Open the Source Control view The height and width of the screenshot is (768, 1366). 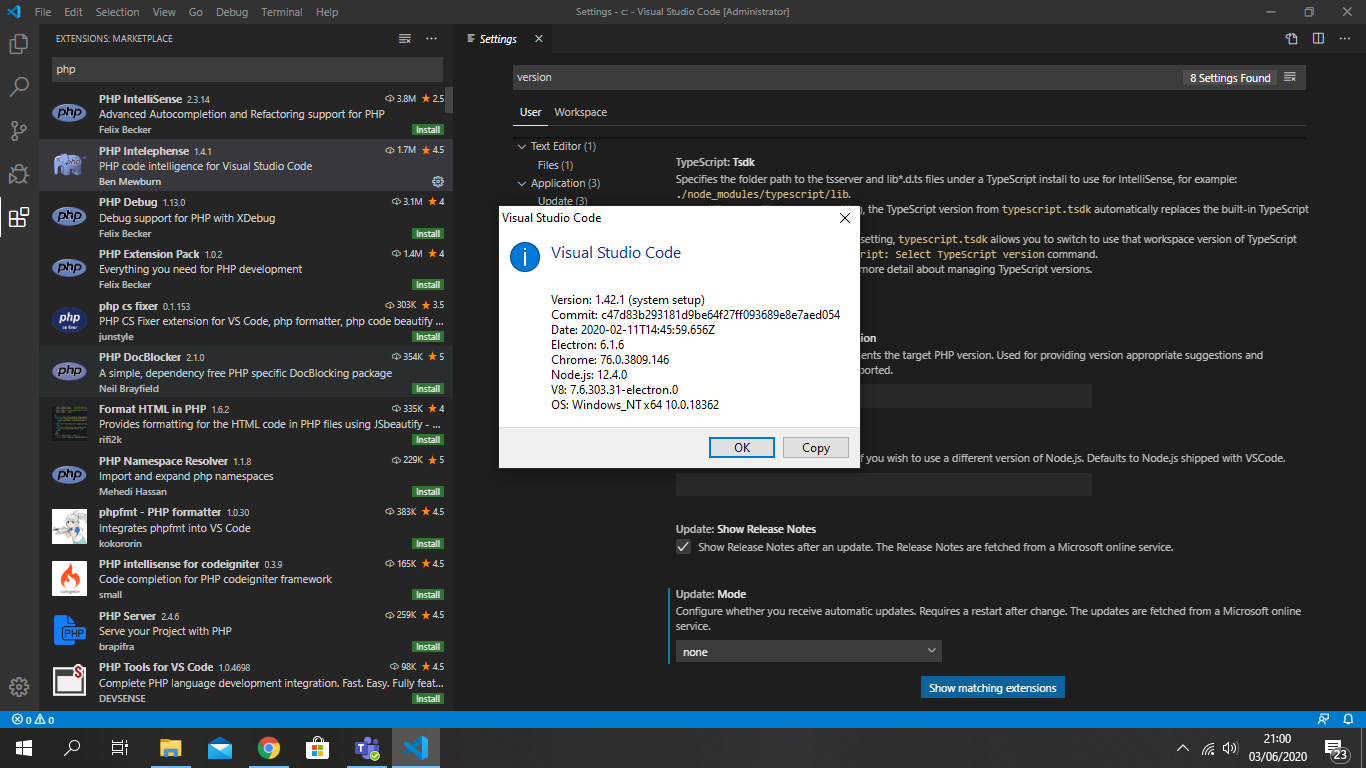tap(19, 130)
